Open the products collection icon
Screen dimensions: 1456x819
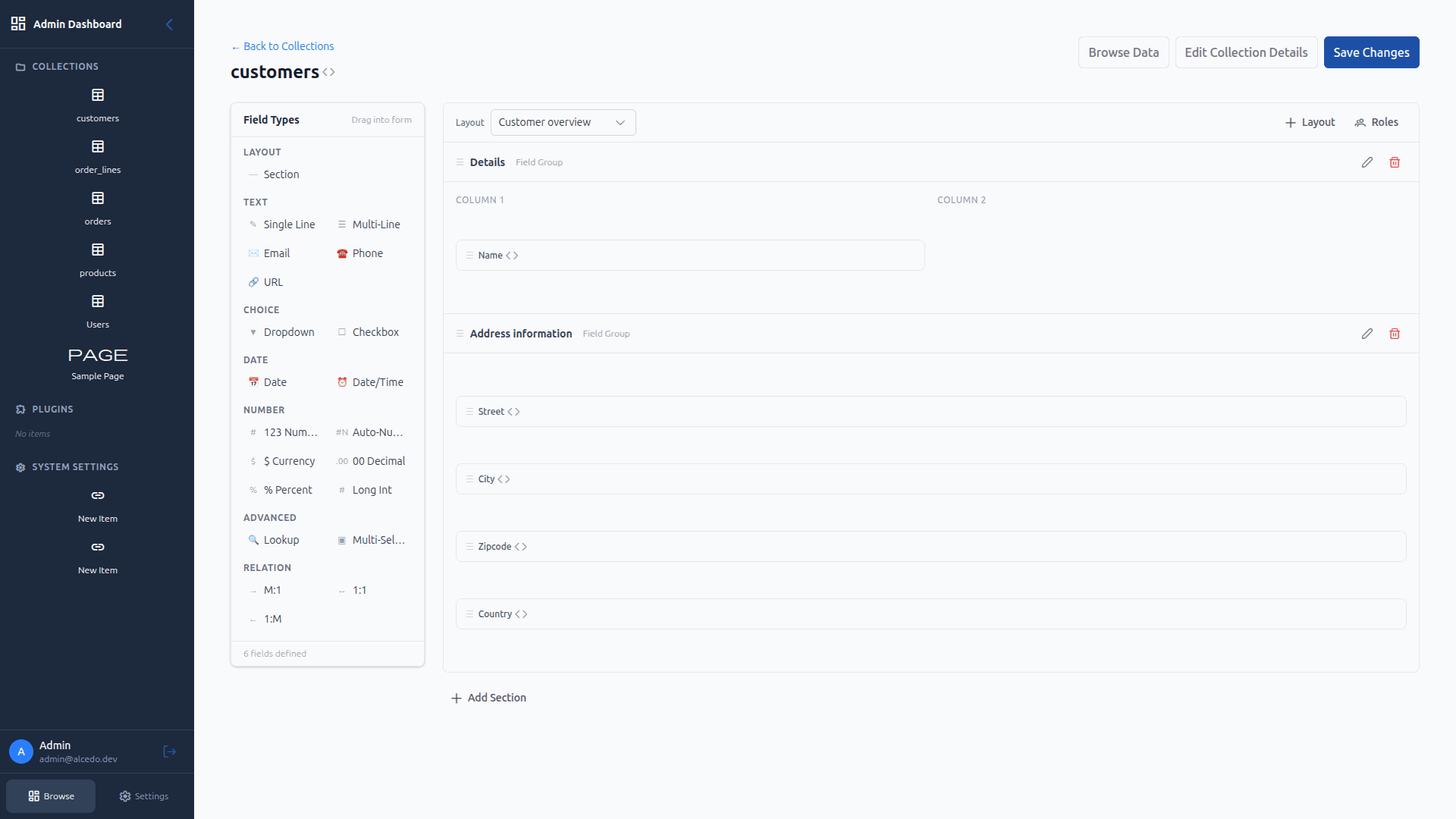[x=98, y=249]
